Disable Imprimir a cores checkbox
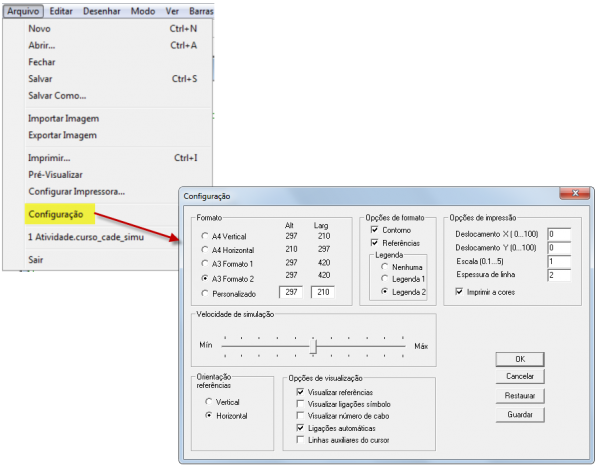 point(459,292)
